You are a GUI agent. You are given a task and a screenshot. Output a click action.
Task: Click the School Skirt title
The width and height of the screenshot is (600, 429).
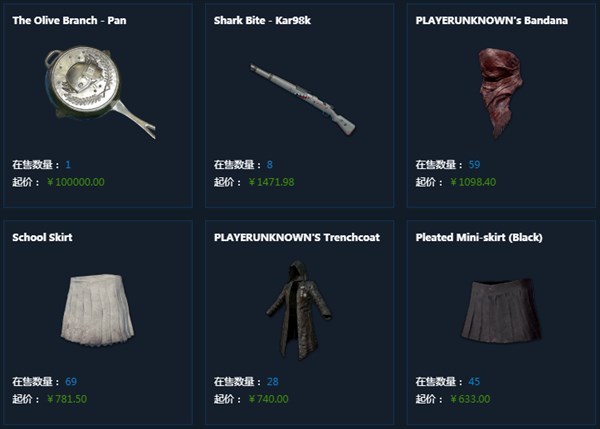(42, 237)
